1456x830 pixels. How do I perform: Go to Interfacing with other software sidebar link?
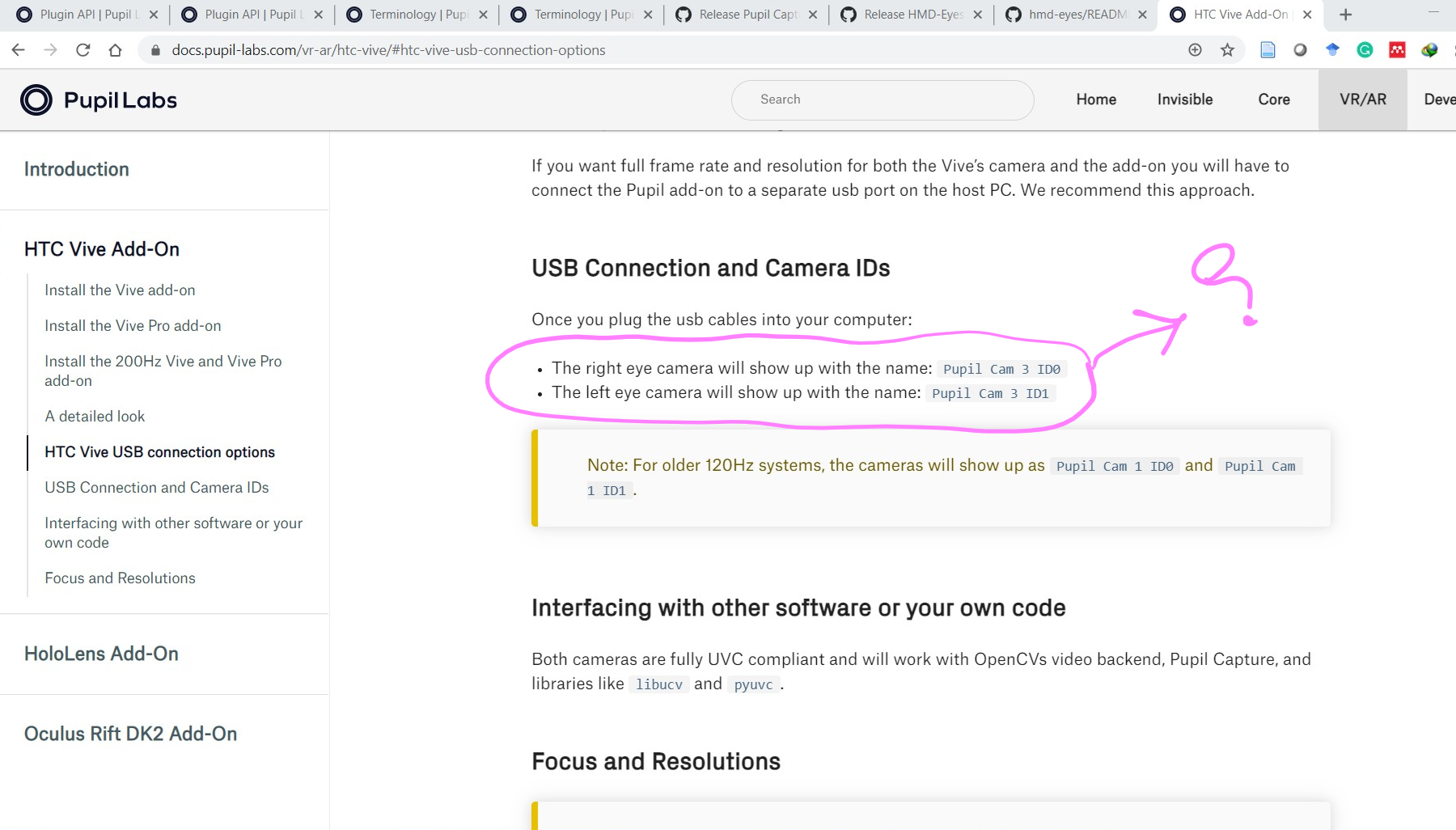coord(174,533)
